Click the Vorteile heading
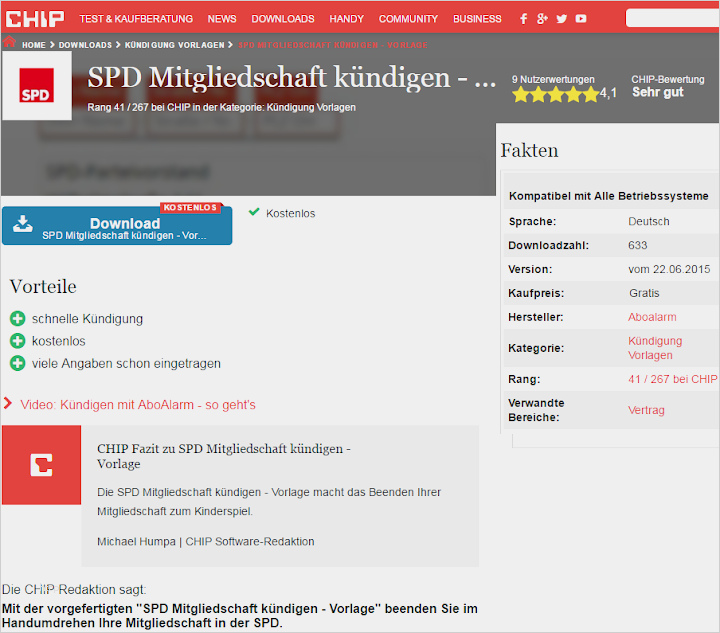This screenshot has height=633, width=720. point(43,286)
